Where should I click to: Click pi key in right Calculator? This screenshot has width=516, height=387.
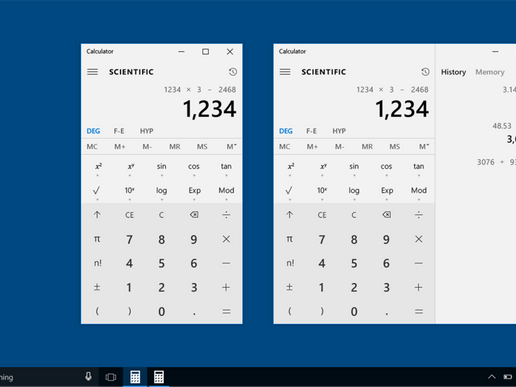[289, 239]
